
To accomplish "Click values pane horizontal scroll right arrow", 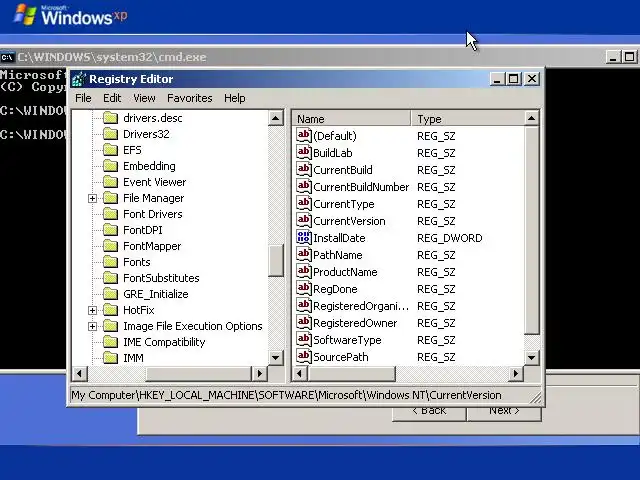I will click(x=516, y=373).
